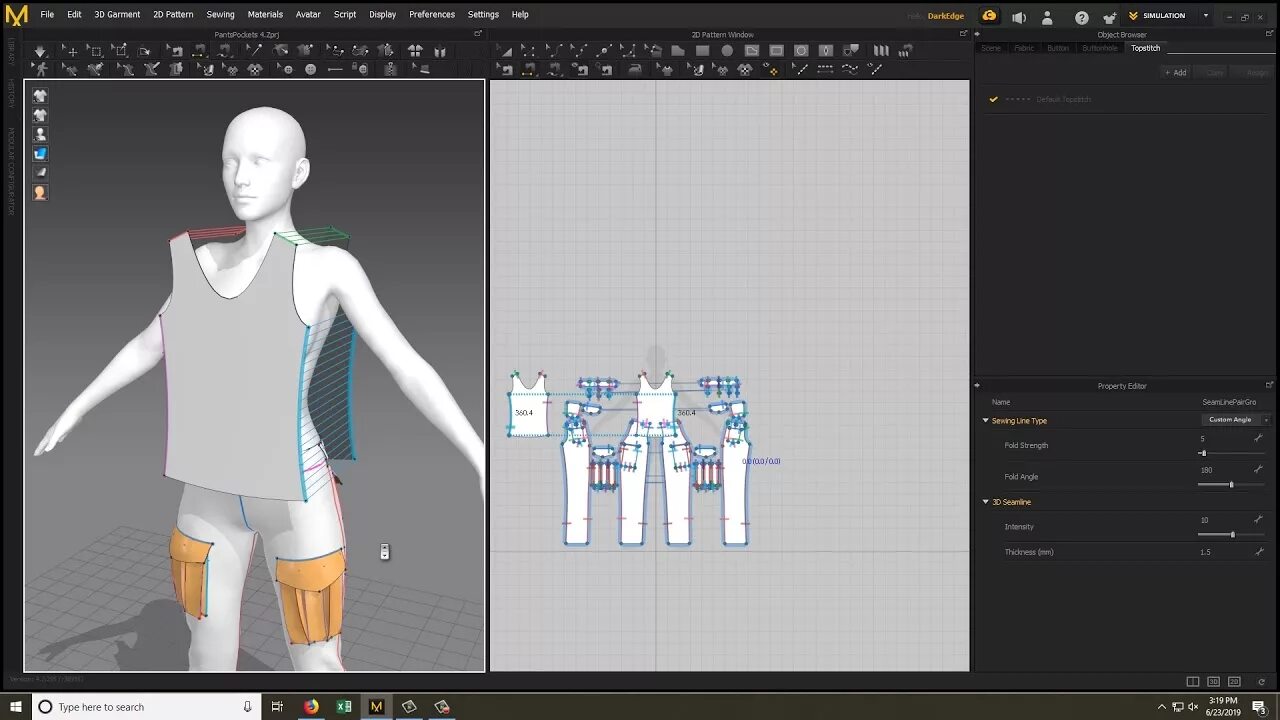Select the Rectangle pattern tool
The height and width of the screenshot is (720, 1280).
(703, 51)
